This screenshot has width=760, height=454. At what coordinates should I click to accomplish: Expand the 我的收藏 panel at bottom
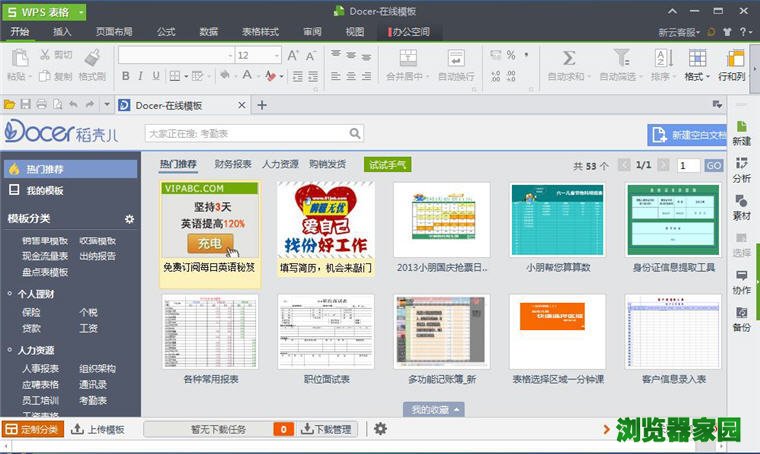coord(436,409)
